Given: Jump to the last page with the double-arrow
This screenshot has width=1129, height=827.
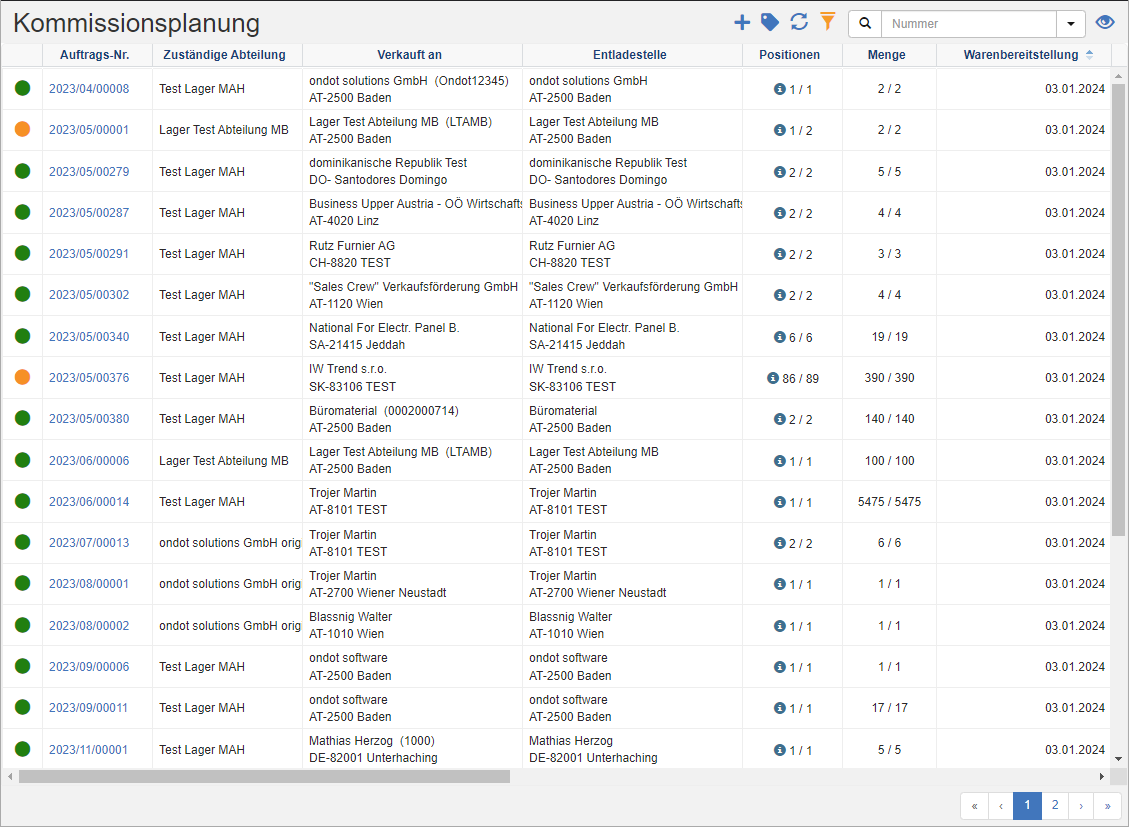Looking at the screenshot, I should tap(1107, 805).
